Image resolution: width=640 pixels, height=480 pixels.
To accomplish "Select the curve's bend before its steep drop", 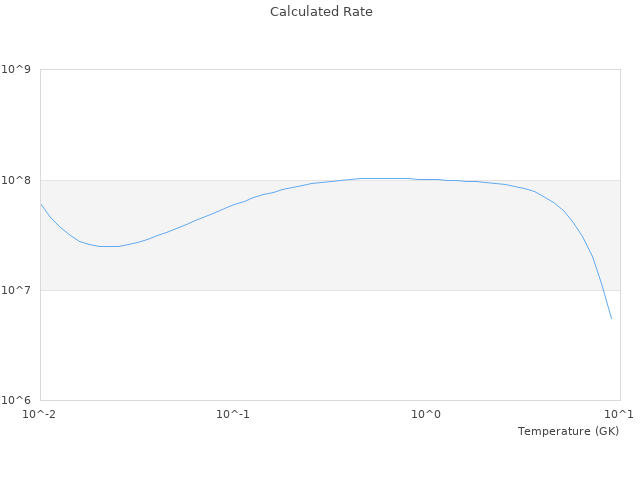I will click(x=562, y=210).
